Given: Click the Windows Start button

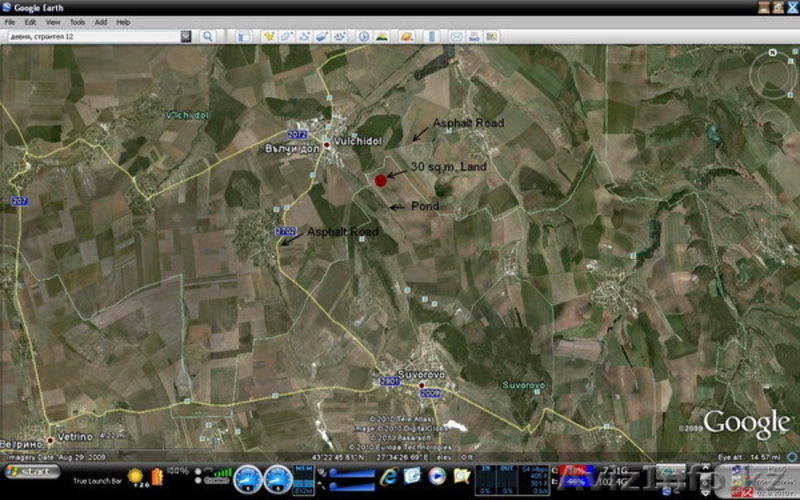Looking at the screenshot, I should tap(34, 471).
